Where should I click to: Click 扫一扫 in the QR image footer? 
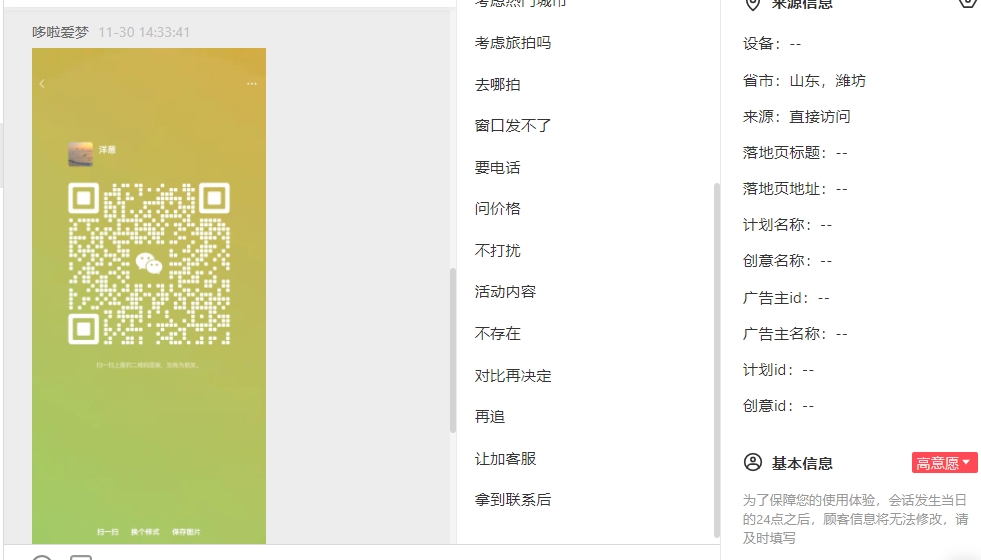click(108, 532)
